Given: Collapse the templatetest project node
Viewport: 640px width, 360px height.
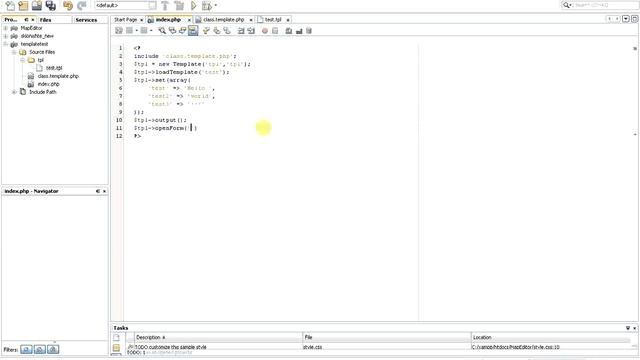Looking at the screenshot, I should tap(6, 44).
